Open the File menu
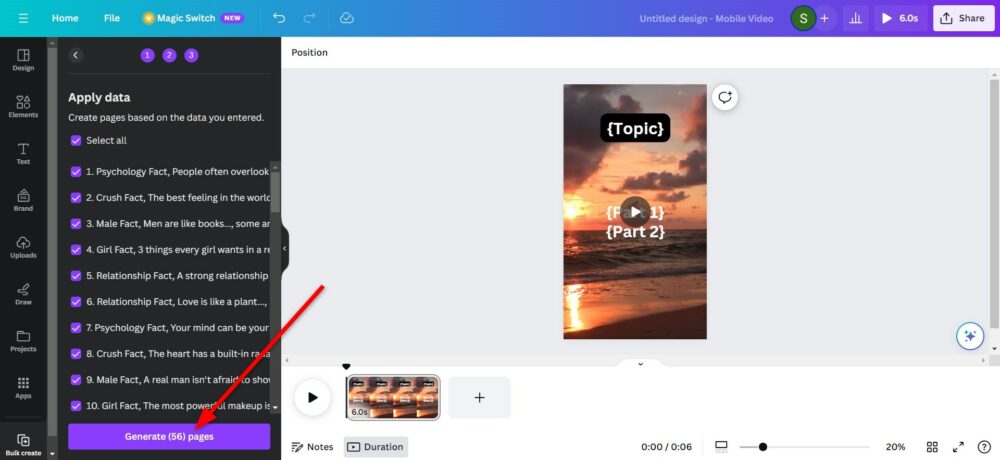This screenshot has height=460, width=1000. (112, 18)
